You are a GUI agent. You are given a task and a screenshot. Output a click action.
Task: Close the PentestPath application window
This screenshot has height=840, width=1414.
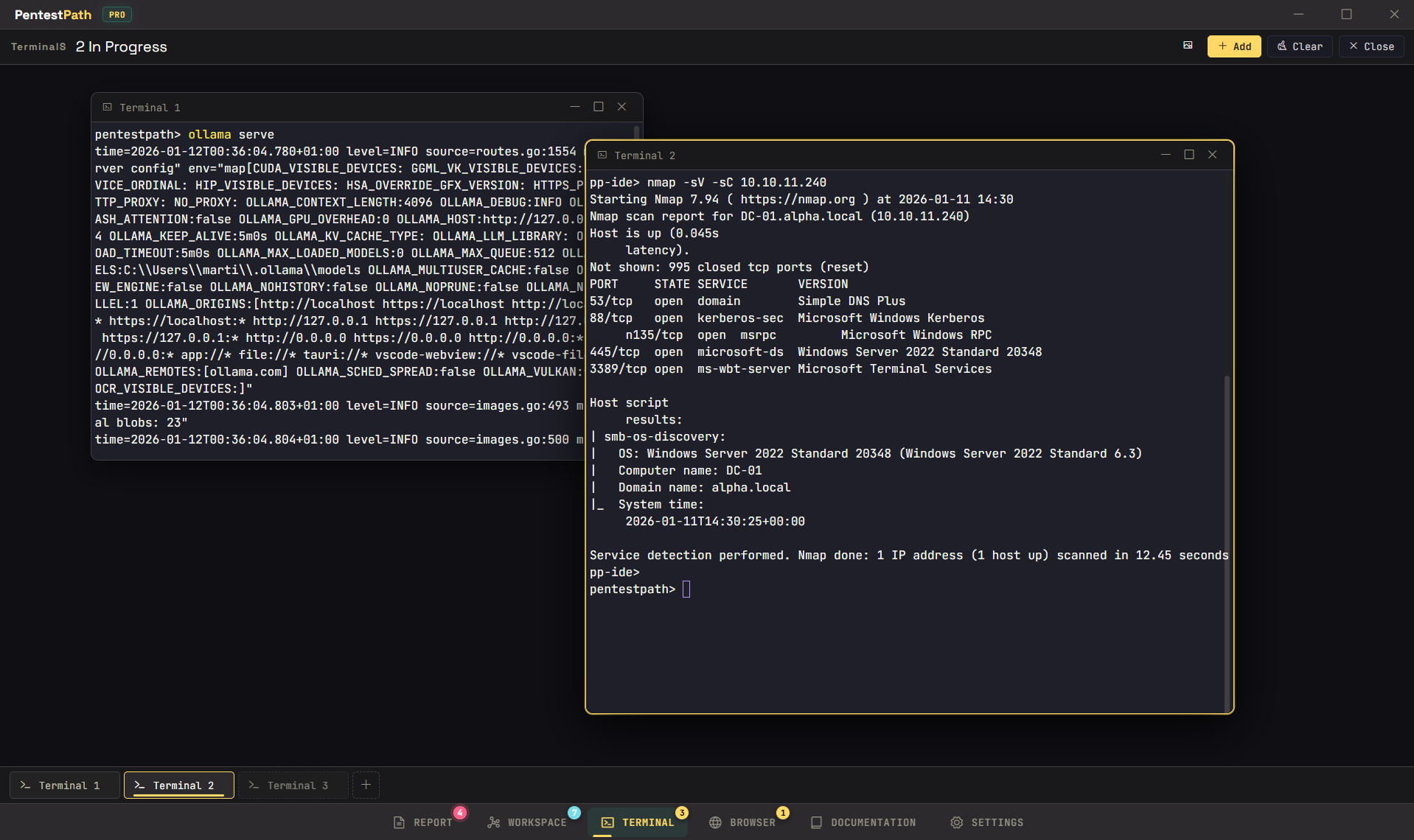tap(1394, 14)
